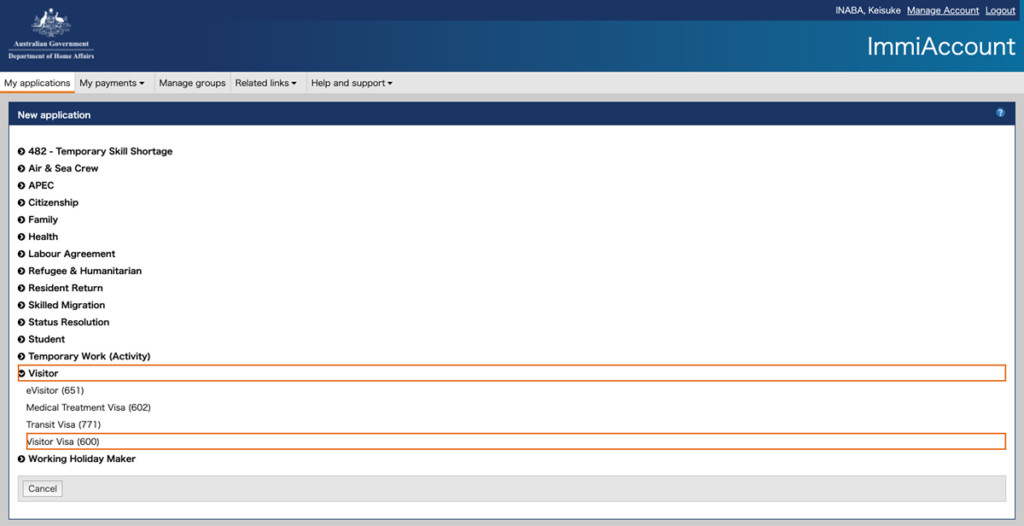Image resolution: width=1024 pixels, height=526 pixels.
Task: Expand the Family category
Action: coord(38,220)
